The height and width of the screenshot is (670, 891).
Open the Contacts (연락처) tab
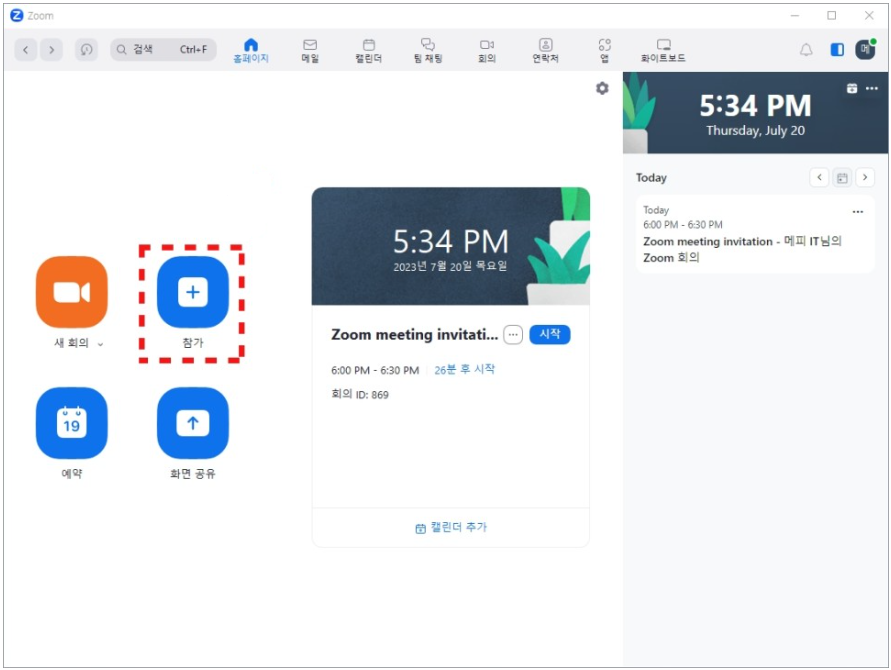546,51
